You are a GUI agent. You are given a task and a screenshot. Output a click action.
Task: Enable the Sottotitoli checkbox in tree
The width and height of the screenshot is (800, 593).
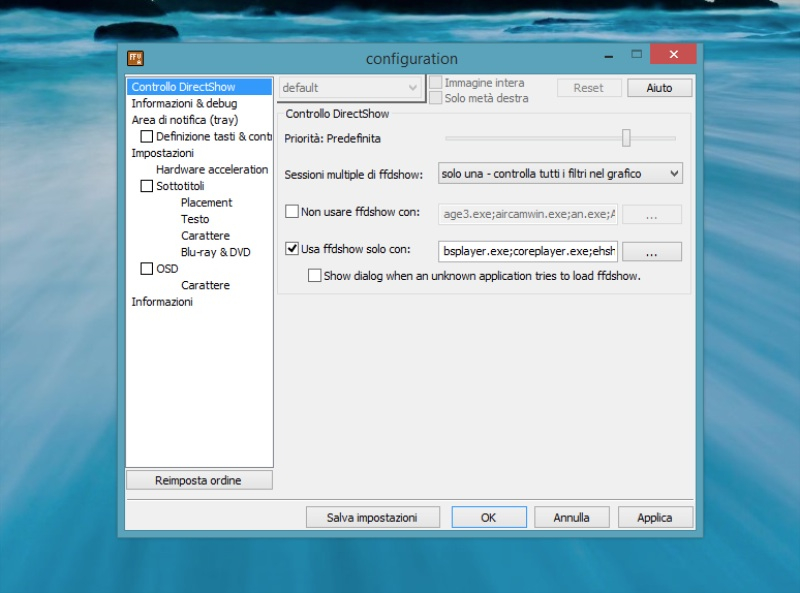[x=147, y=186]
